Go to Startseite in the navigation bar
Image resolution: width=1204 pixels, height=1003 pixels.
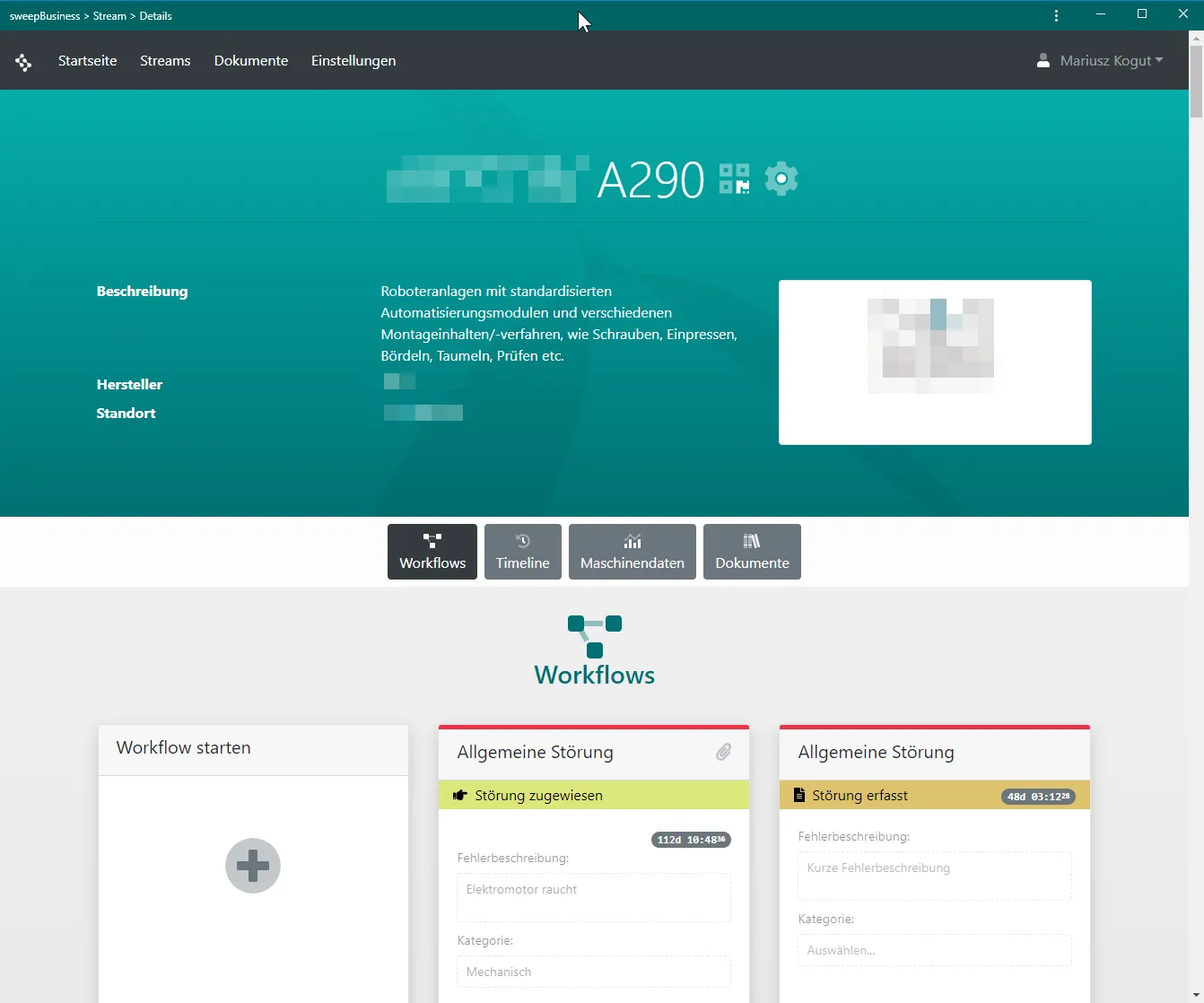tap(87, 60)
